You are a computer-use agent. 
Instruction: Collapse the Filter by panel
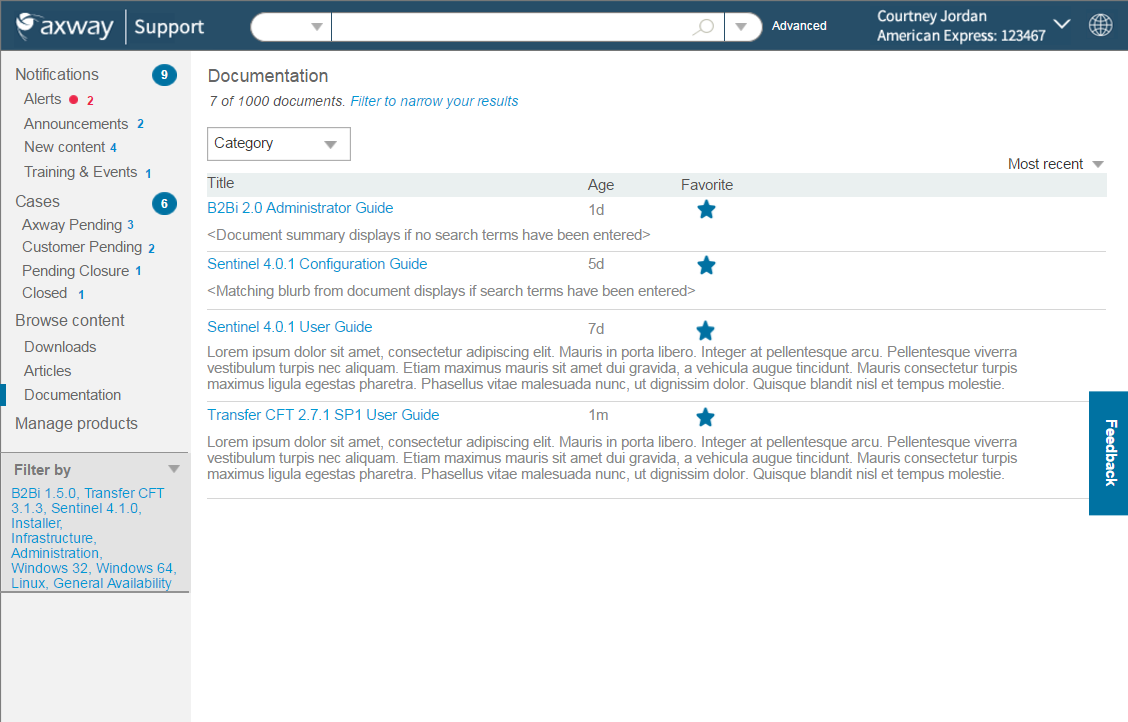(174, 469)
